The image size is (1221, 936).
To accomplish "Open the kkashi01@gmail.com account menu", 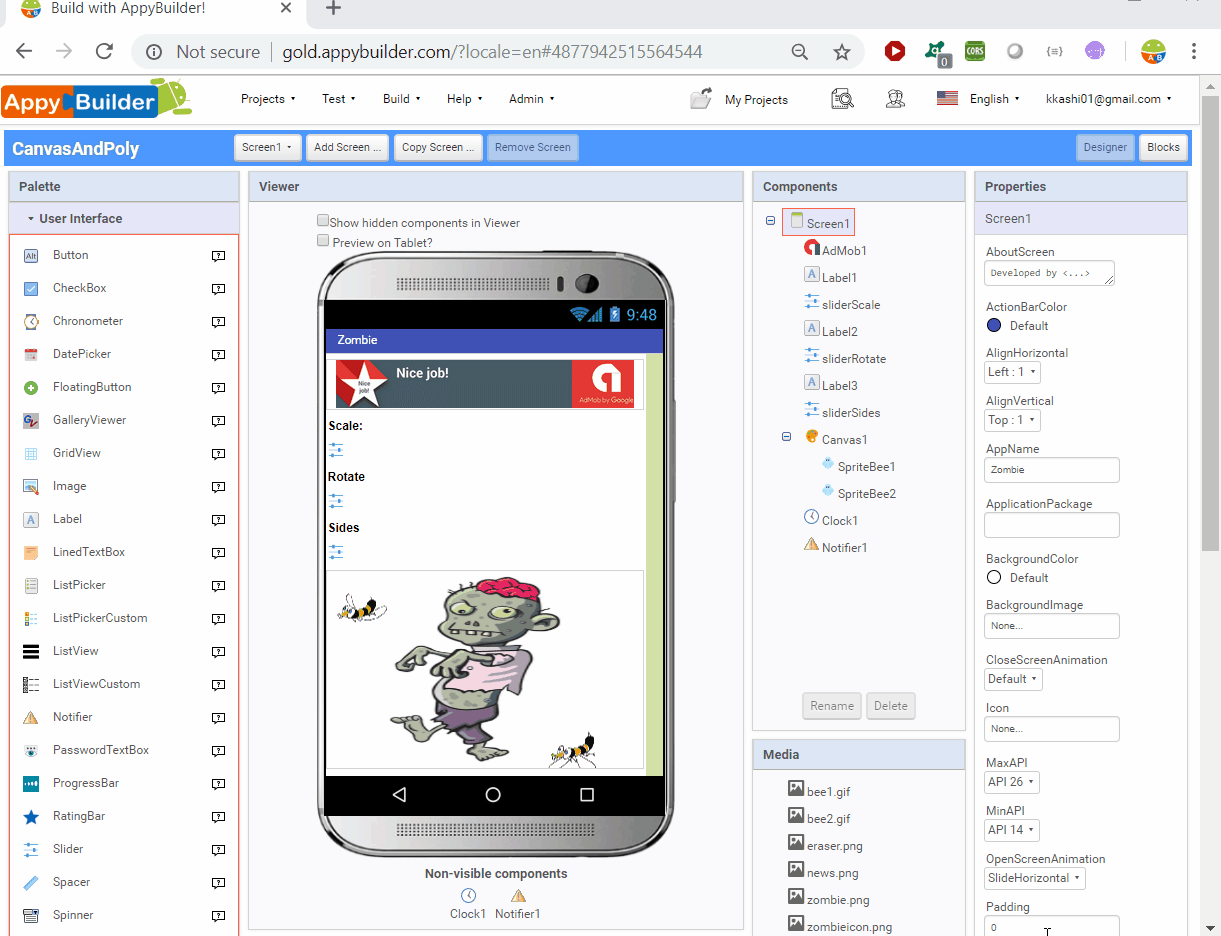I will 1109,99.
